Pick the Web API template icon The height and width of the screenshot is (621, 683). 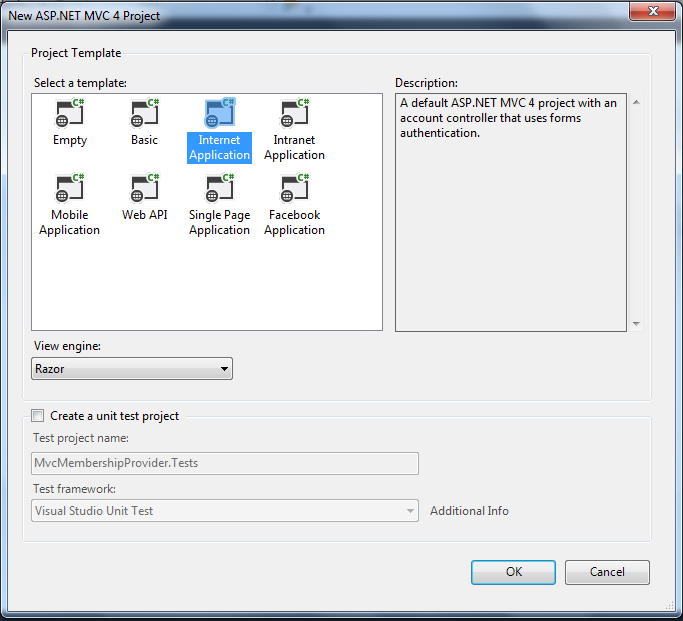click(145, 188)
